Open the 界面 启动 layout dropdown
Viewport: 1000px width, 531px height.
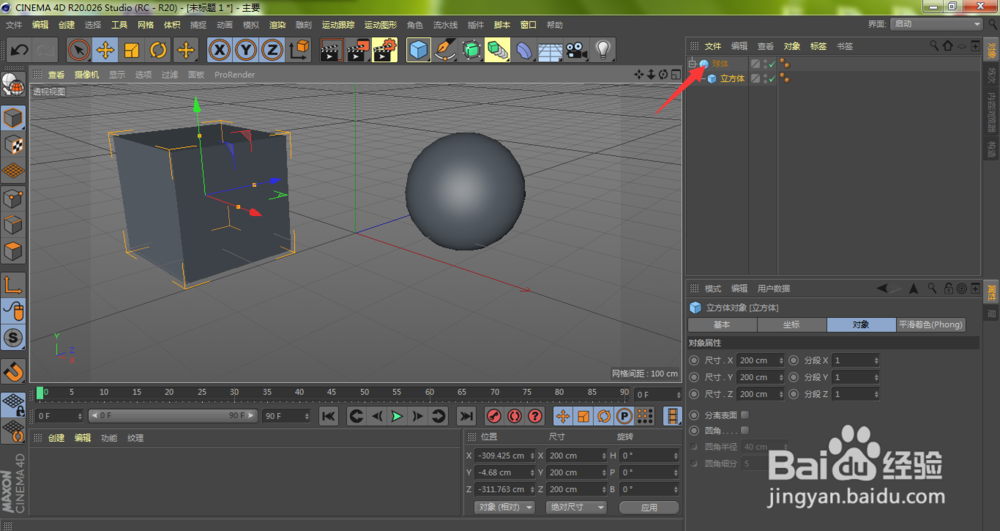pyautogui.click(x=936, y=24)
